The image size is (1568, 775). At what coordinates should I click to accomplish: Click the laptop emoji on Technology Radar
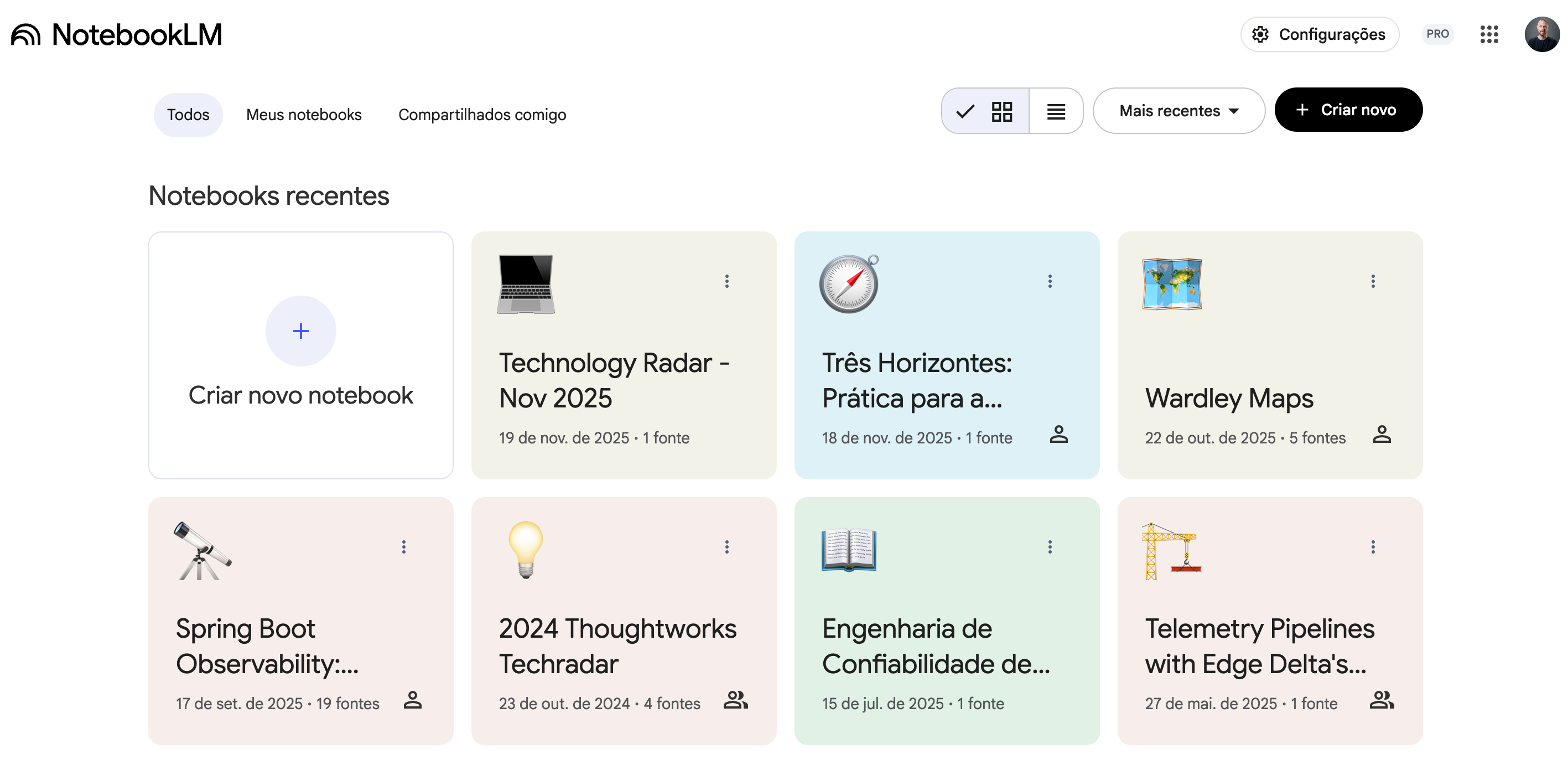tap(526, 285)
